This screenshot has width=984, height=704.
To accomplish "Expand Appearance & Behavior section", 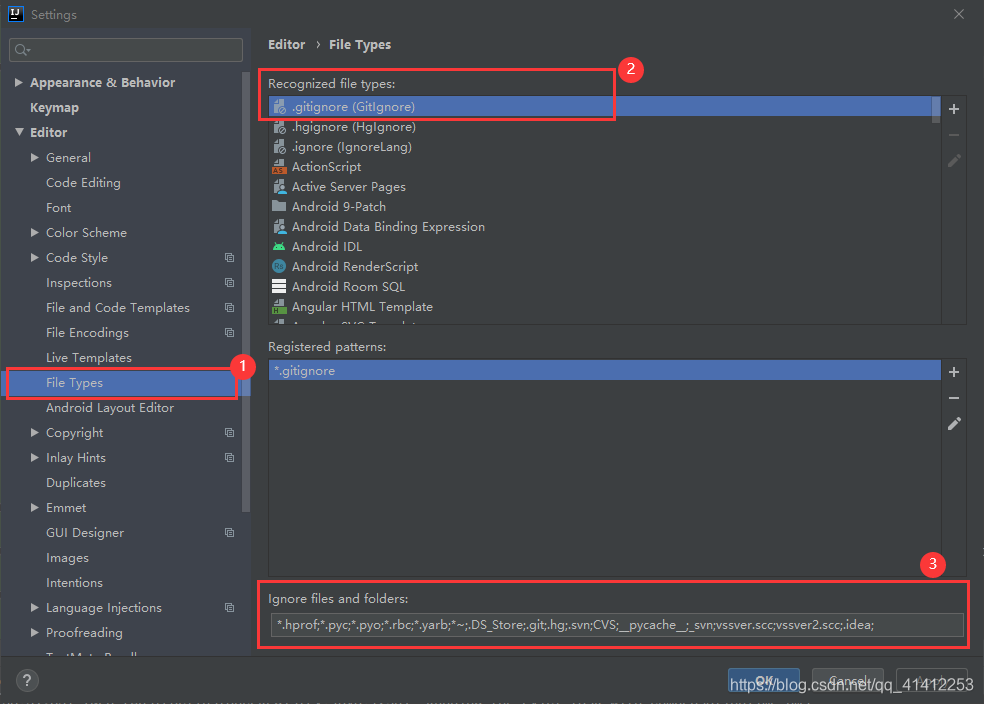I will (x=19, y=82).
